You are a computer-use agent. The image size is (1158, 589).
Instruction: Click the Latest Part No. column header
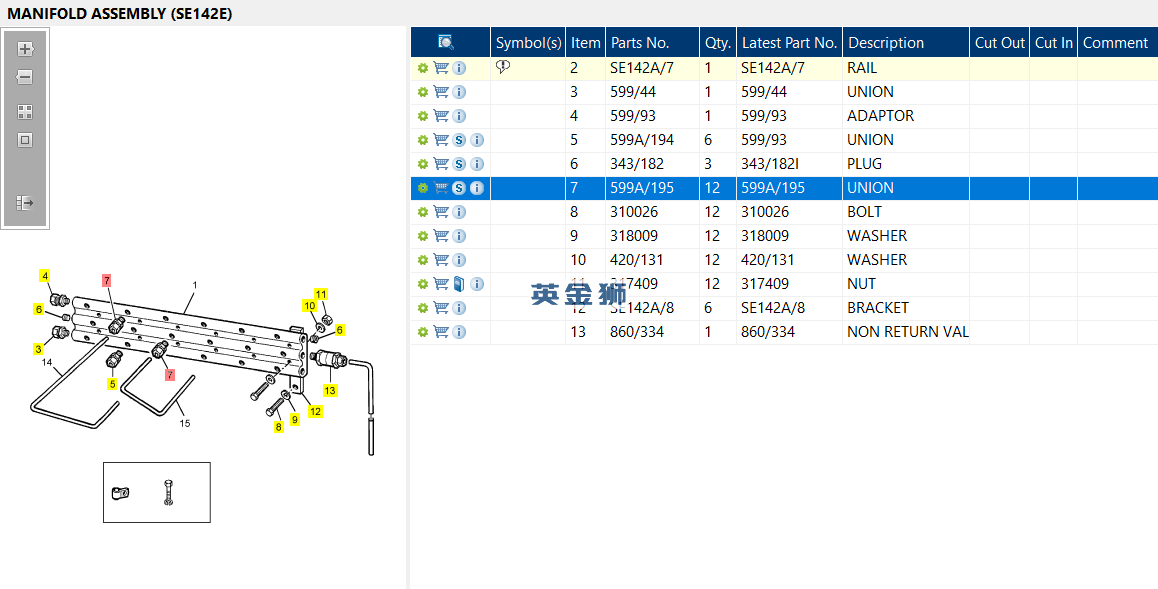coord(789,43)
